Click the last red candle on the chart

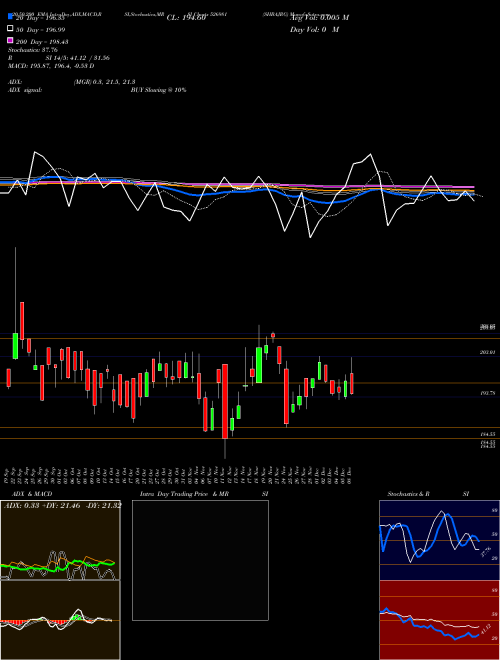[x=351, y=383]
